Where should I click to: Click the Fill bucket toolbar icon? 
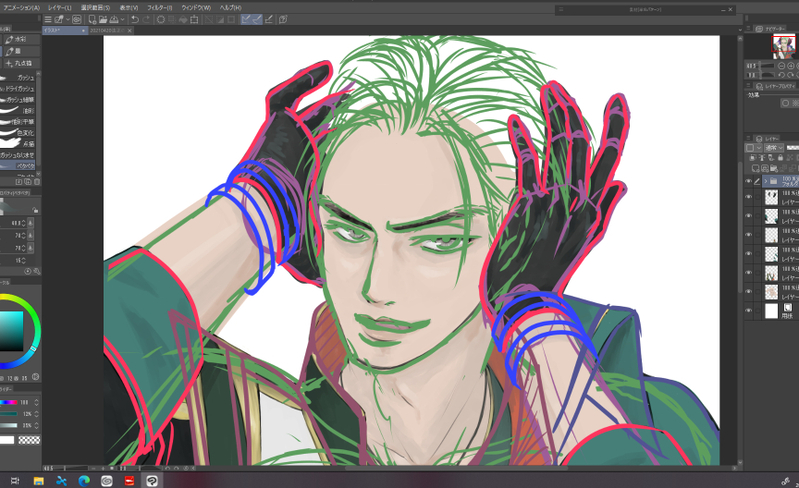[x=183, y=19]
